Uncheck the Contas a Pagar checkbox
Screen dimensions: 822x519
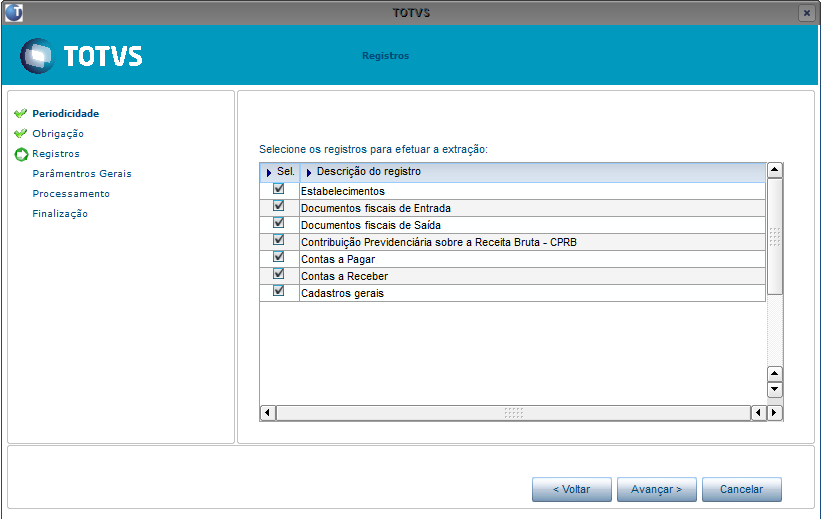(278, 257)
